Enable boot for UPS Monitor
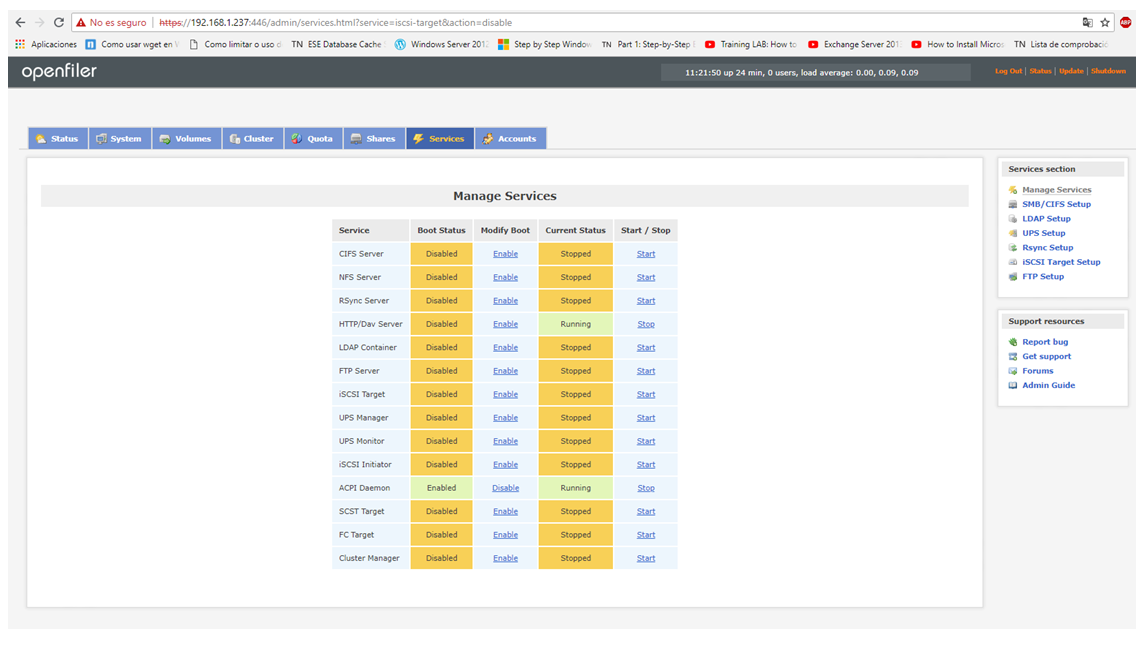The image size is (1142, 645). [x=505, y=441]
